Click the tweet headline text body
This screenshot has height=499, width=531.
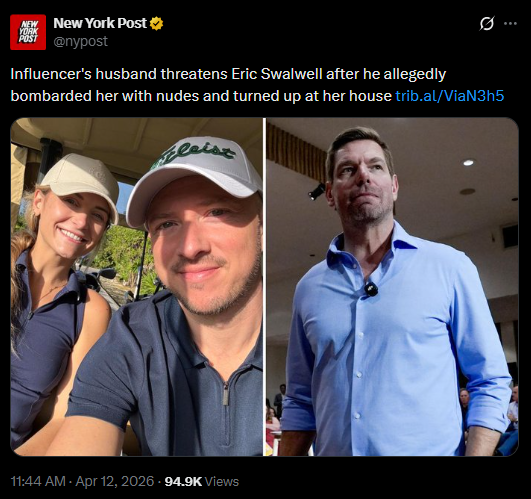pyautogui.click(x=257, y=85)
